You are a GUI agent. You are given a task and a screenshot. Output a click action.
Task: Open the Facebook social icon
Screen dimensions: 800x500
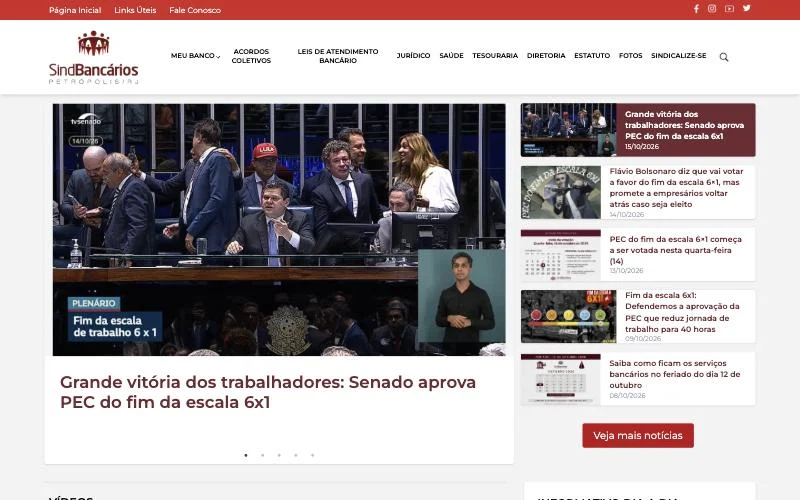coord(696,9)
